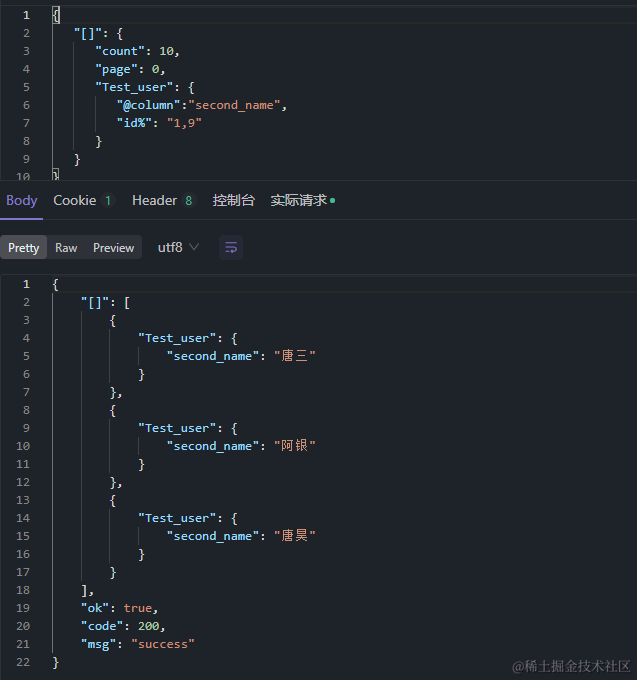This screenshot has height=680, width=637.
Task: Click the value "唐昊" in response
Action: [295, 536]
